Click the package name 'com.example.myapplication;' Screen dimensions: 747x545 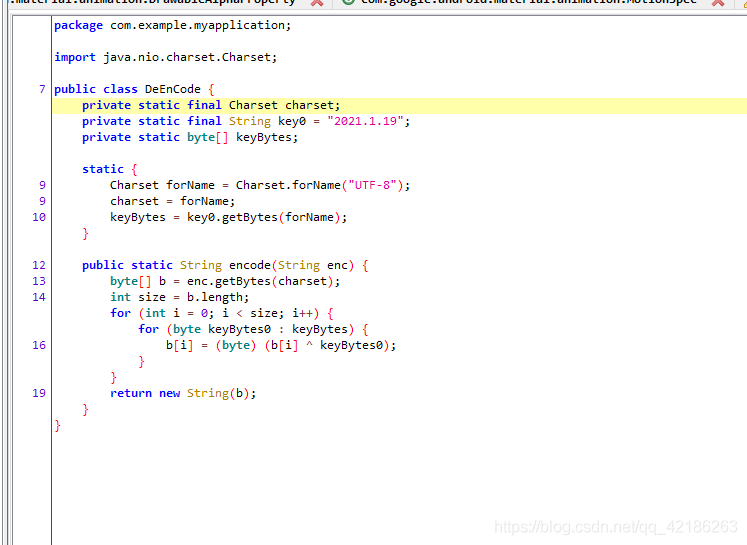[x=201, y=25]
